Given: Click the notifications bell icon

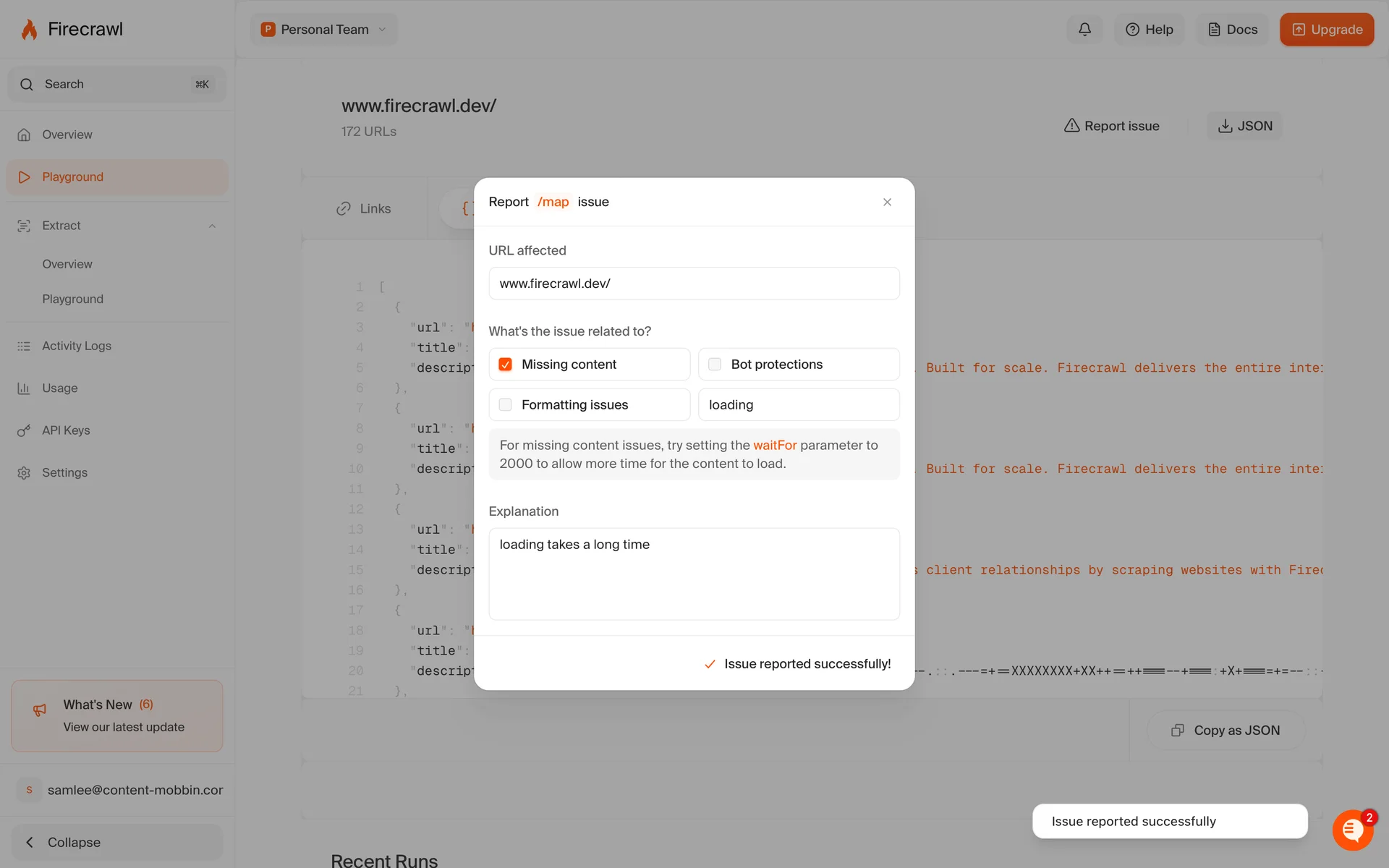Looking at the screenshot, I should pos(1084,30).
